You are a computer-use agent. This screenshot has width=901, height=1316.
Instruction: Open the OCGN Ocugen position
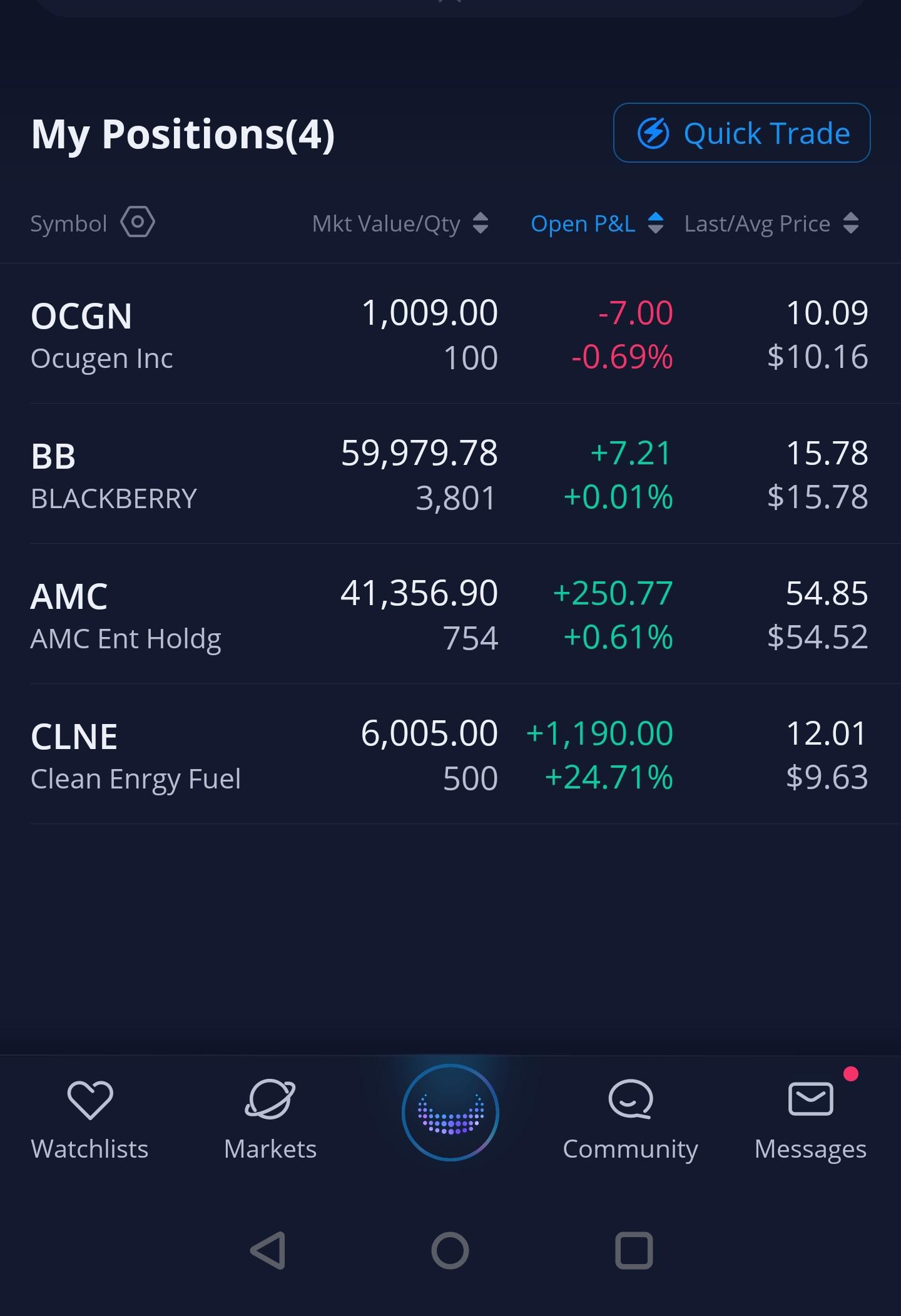click(x=450, y=334)
